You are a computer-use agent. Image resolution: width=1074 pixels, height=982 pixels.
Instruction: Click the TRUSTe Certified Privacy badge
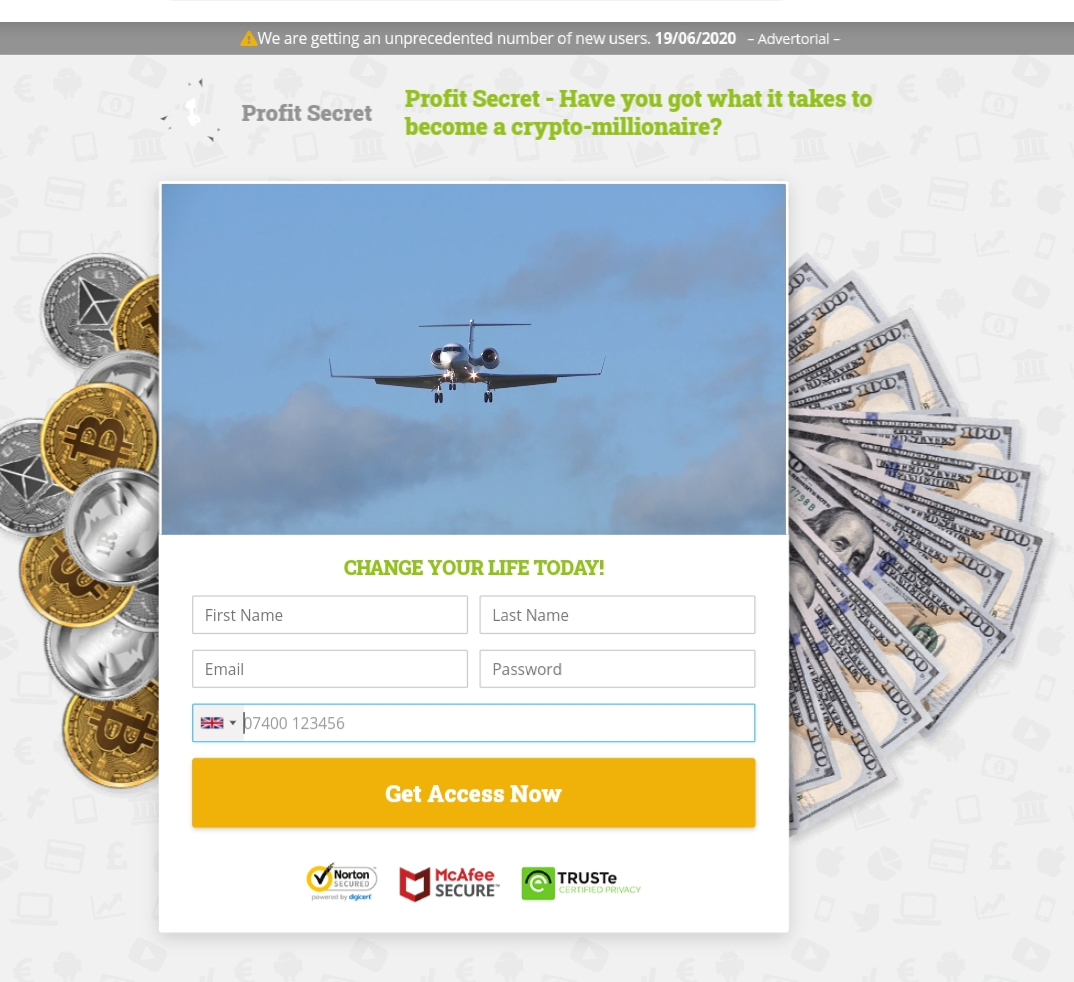[x=581, y=883]
